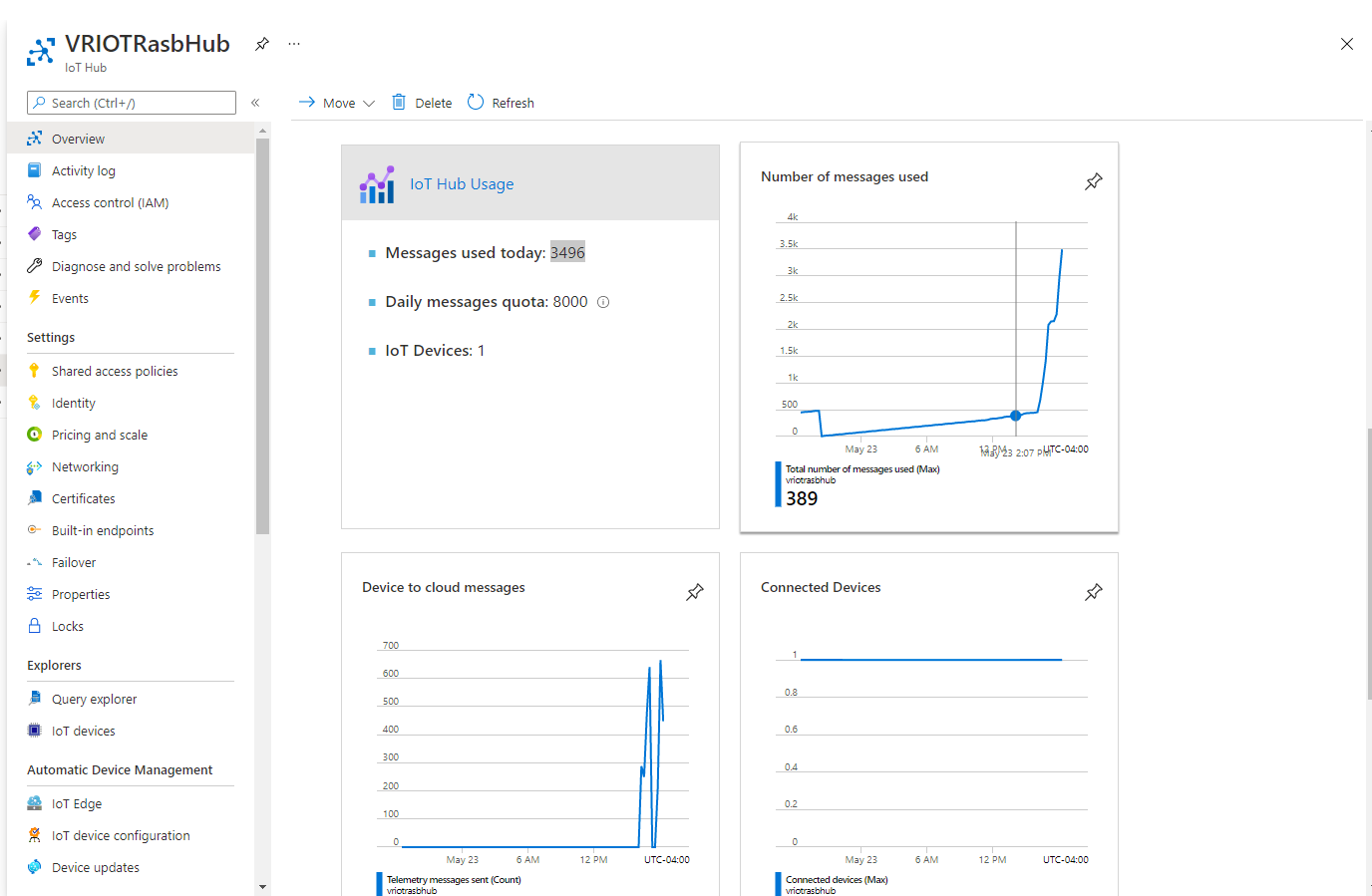
Task: Click the sidebar vertical scrollbar thumb
Action: click(262, 337)
